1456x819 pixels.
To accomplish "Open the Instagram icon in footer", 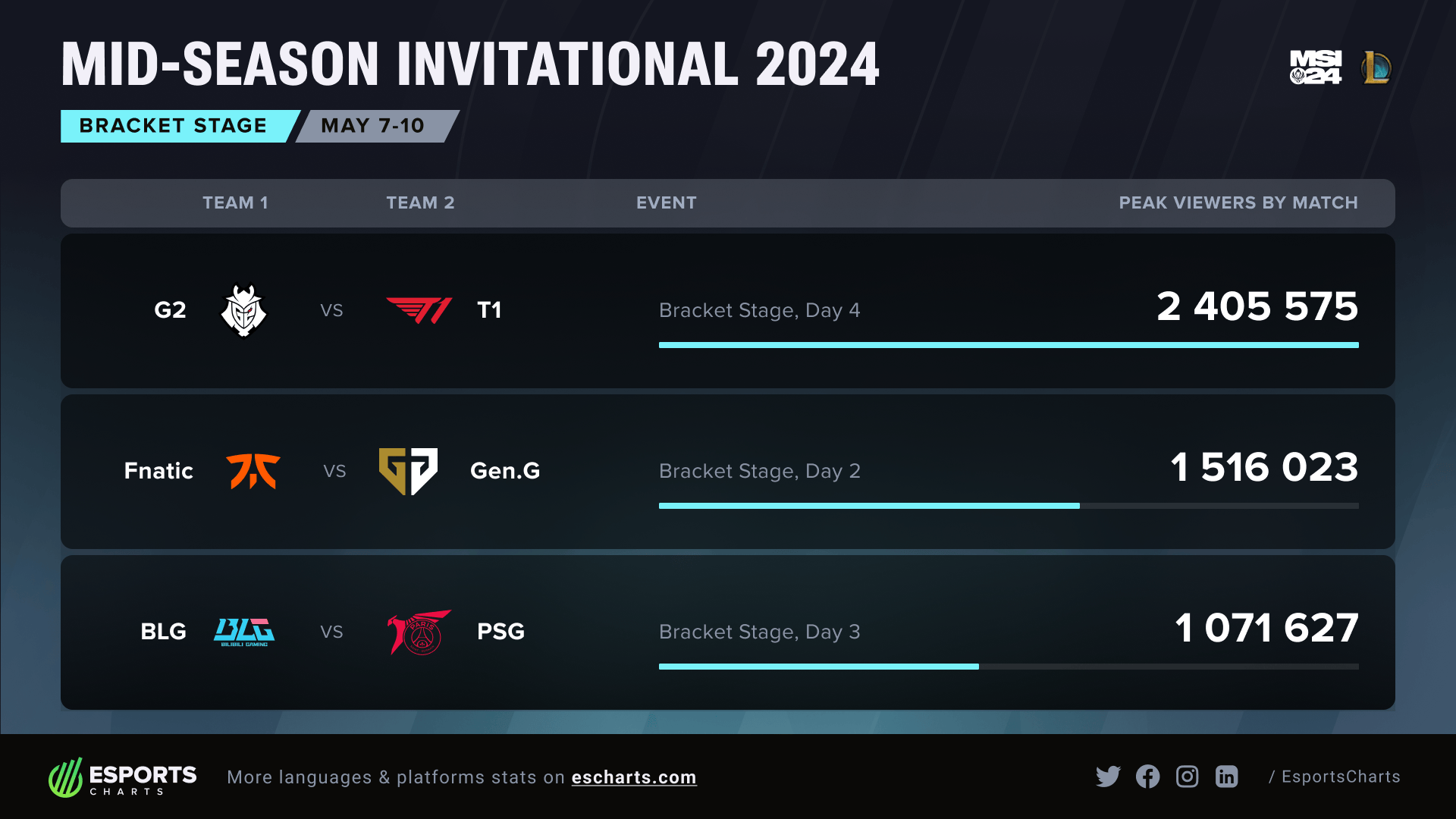I will coord(1187,777).
